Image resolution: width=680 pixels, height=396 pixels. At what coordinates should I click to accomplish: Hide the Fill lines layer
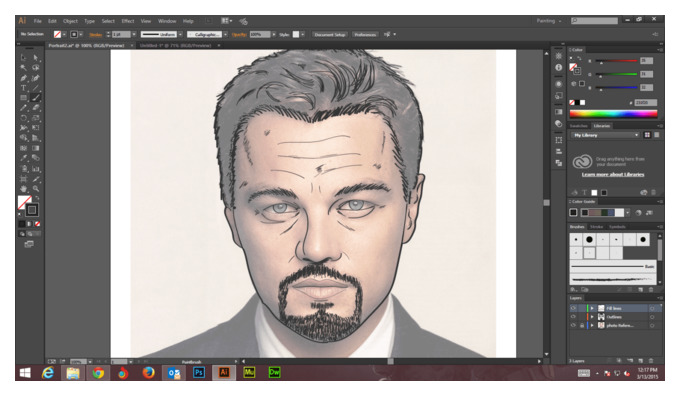click(x=573, y=308)
